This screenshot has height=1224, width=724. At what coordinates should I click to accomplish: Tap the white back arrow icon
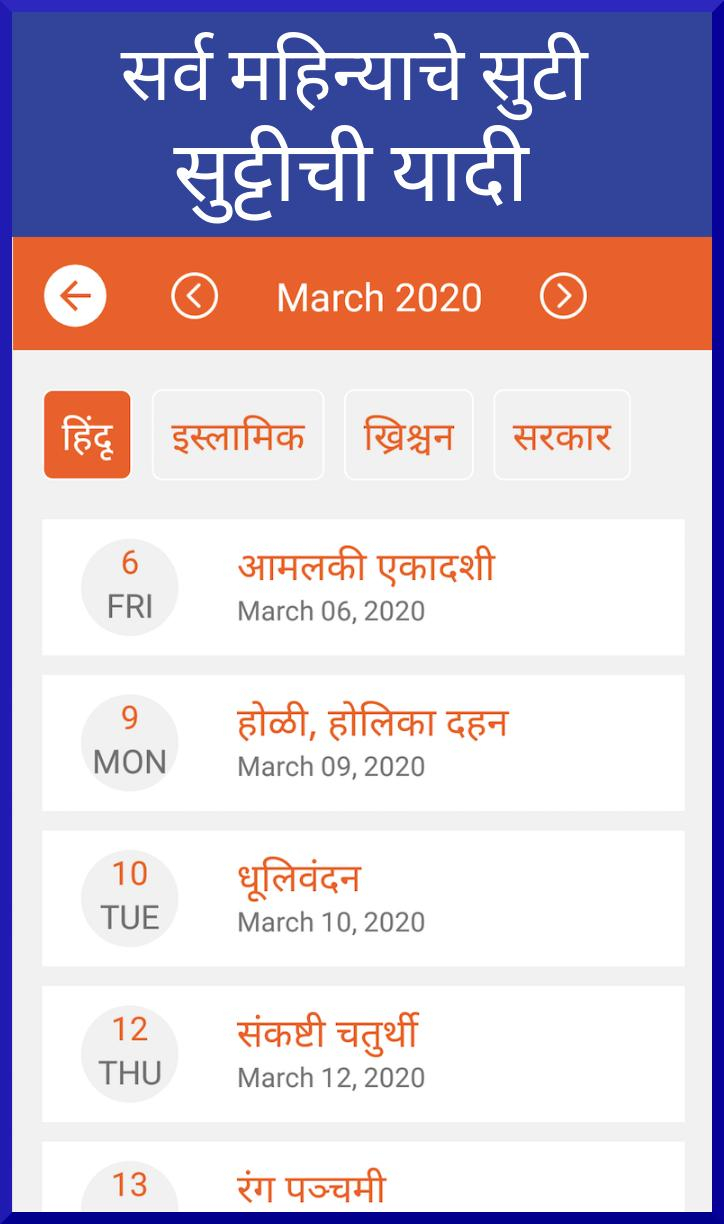75,296
